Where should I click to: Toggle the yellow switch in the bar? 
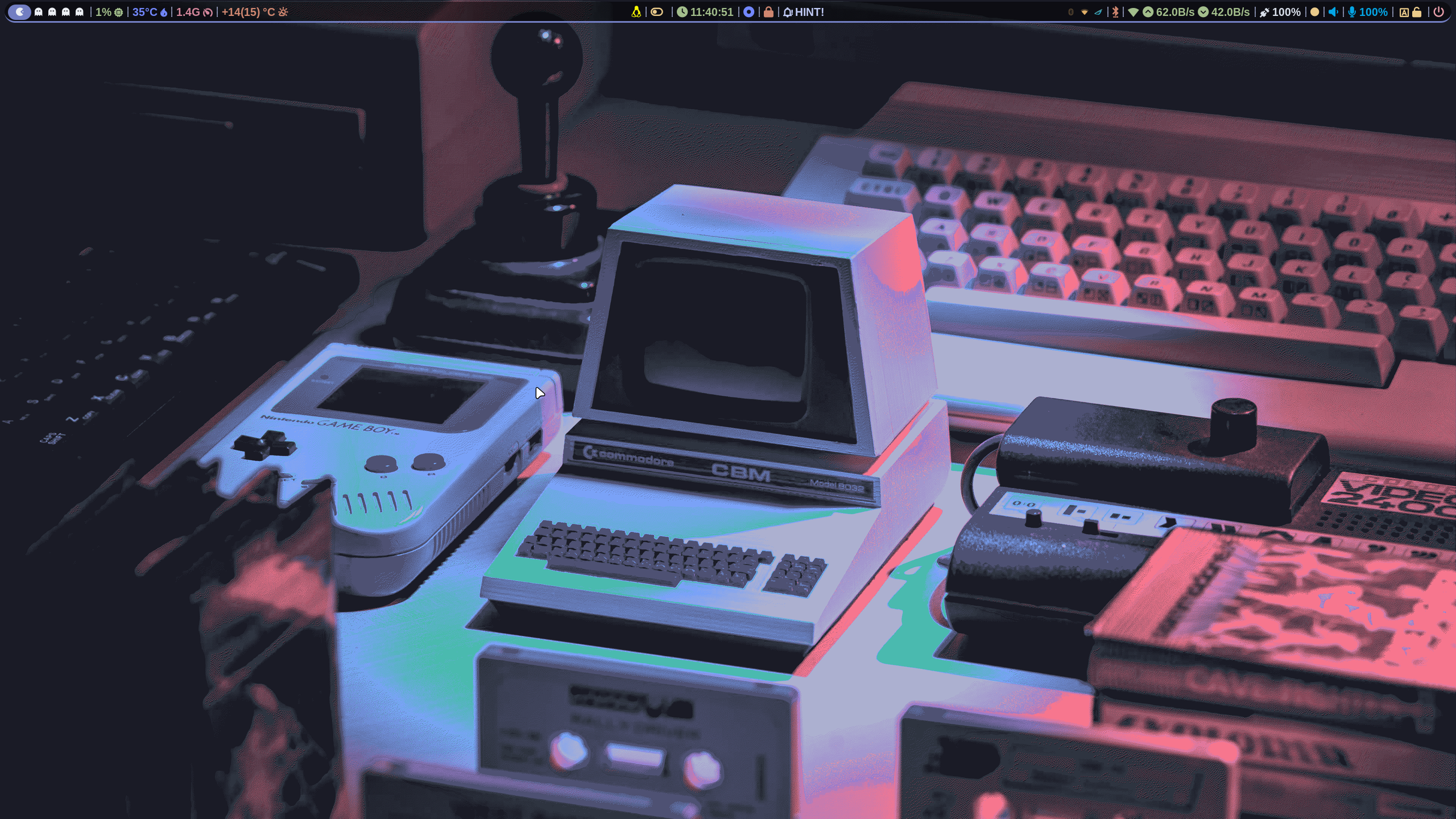tap(657, 12)
